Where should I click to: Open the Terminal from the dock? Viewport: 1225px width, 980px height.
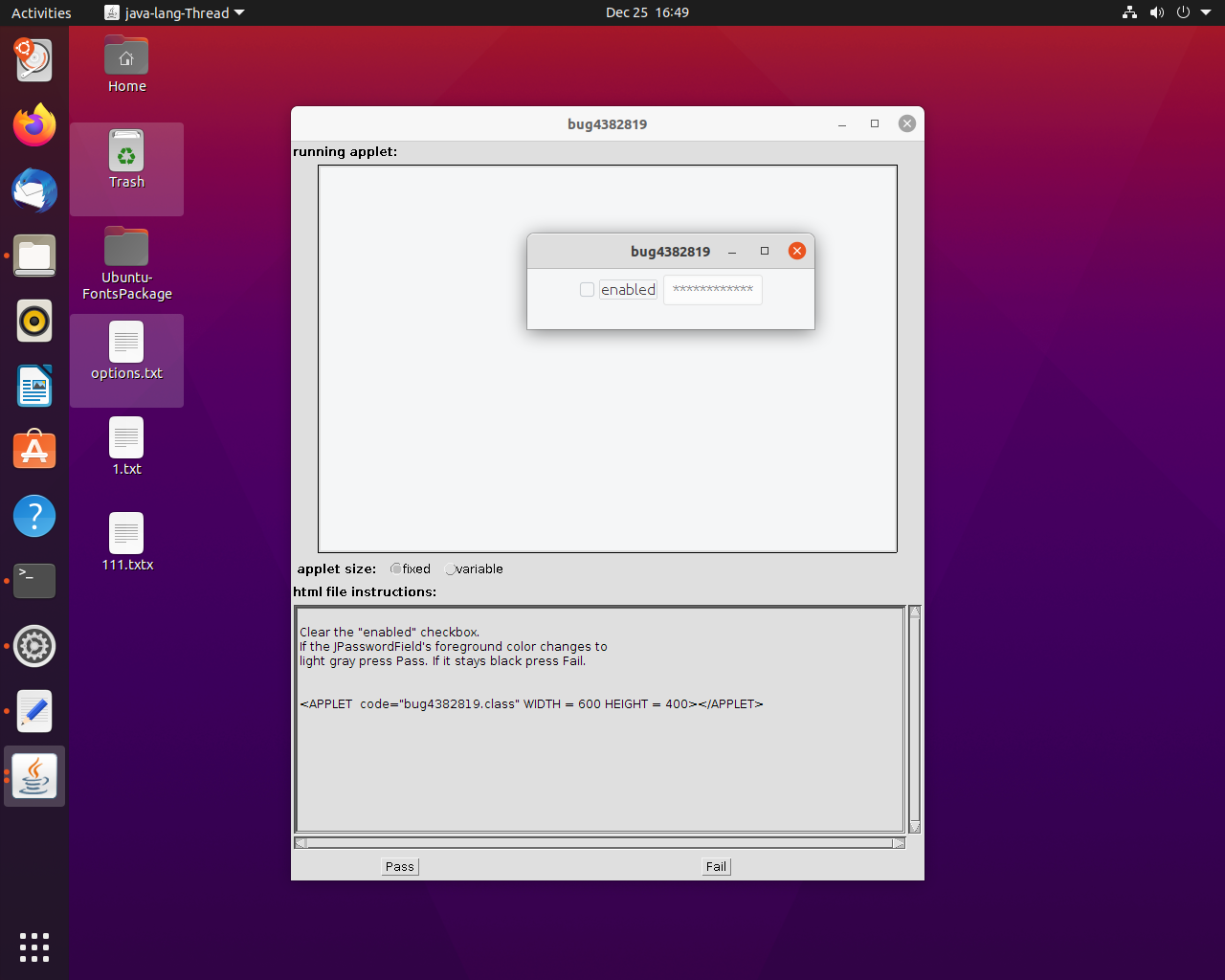[34, 581]
